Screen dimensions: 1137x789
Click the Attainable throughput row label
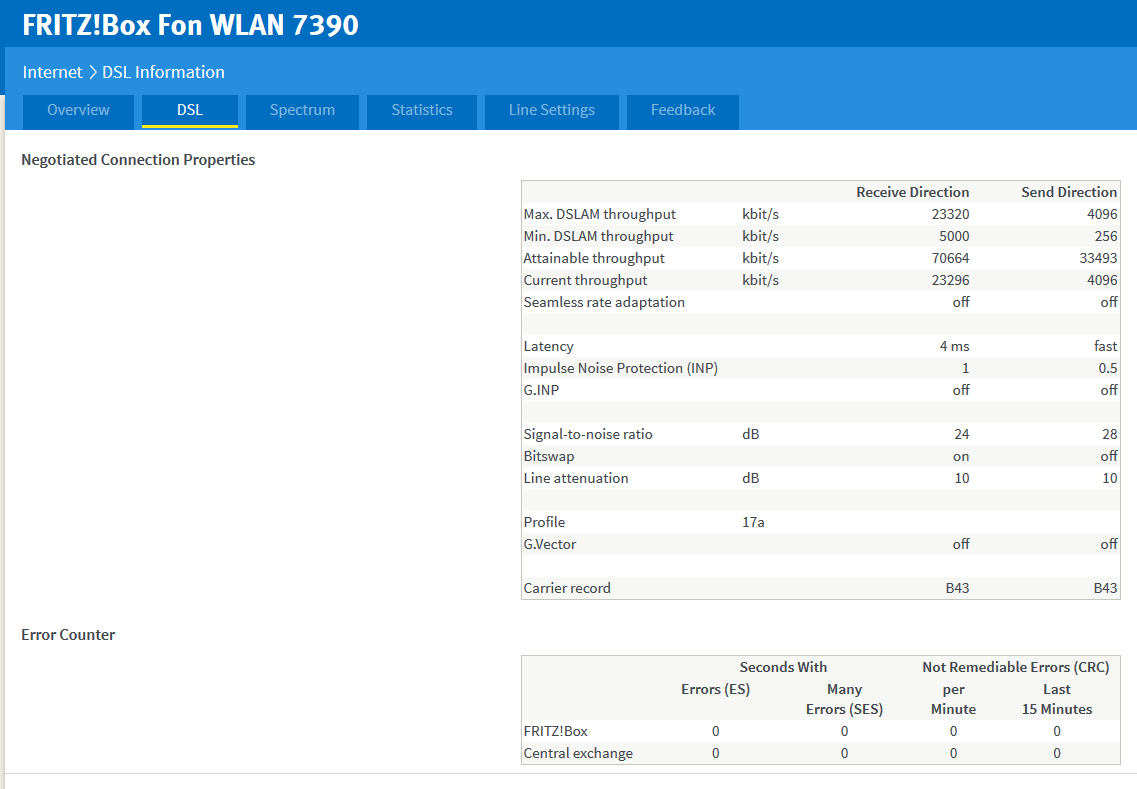point(594,258)
